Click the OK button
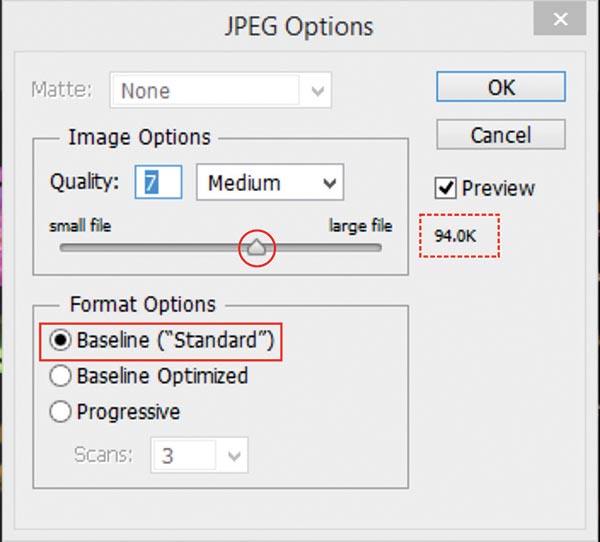Viewport: 600px width, 542px height. click(501, 86)
